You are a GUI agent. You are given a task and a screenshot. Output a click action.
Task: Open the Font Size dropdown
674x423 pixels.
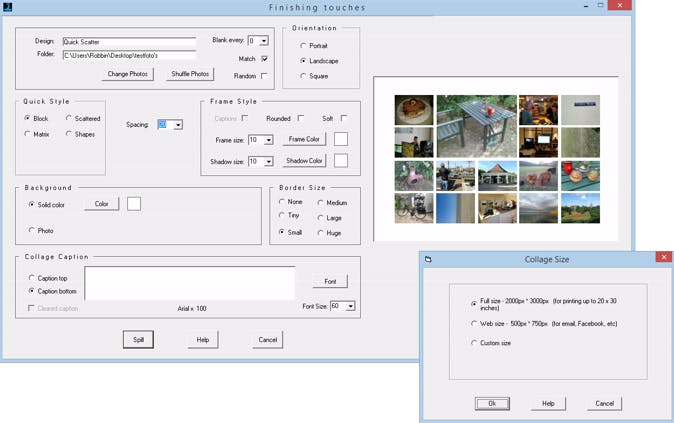[350, 306]
